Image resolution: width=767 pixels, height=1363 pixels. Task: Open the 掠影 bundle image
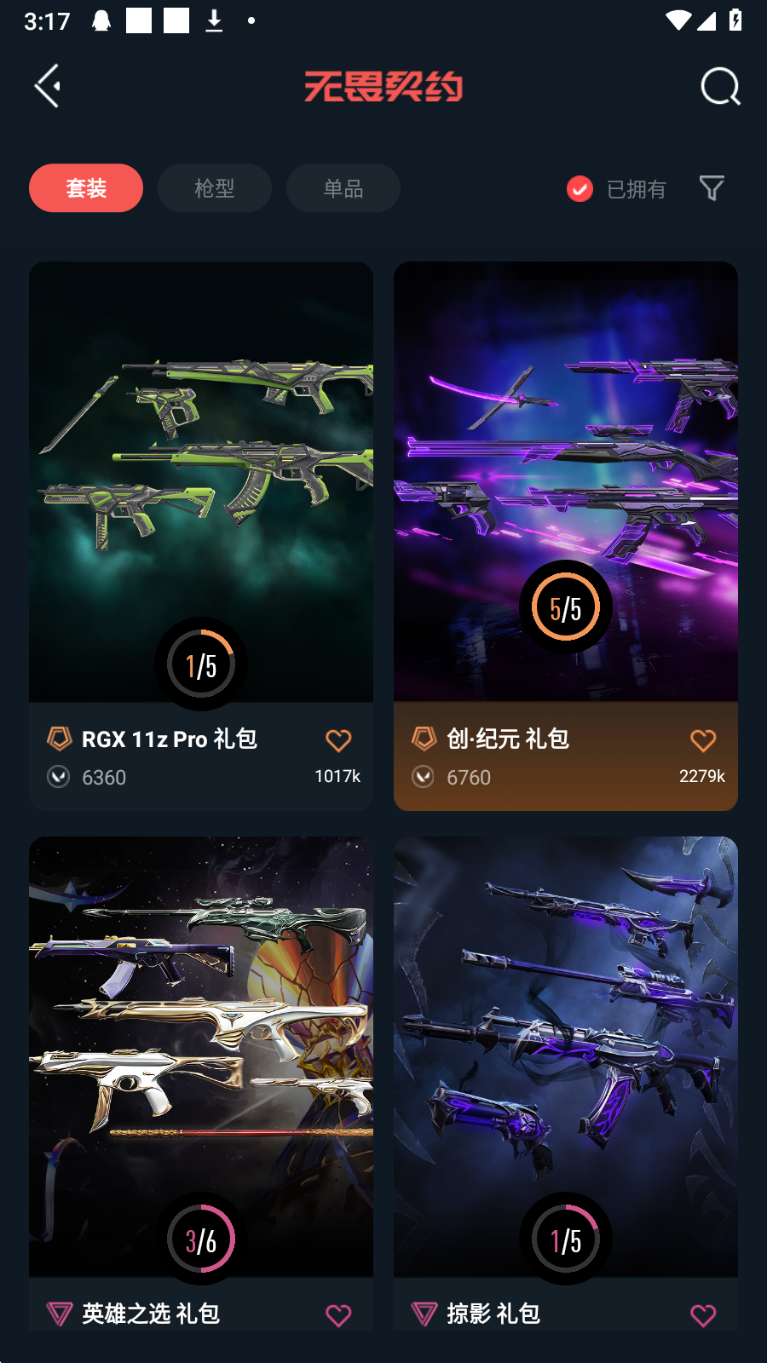coord(566,1056)
